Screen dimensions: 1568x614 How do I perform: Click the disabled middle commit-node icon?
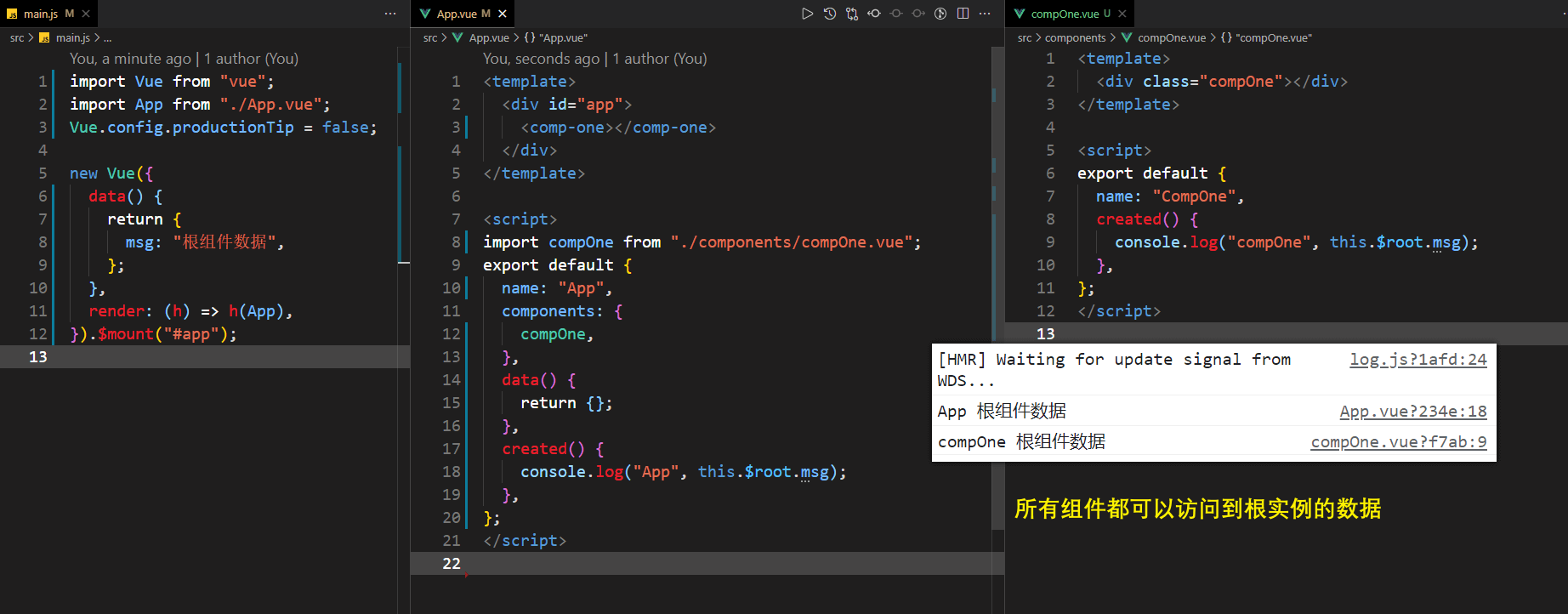point(895,14)
